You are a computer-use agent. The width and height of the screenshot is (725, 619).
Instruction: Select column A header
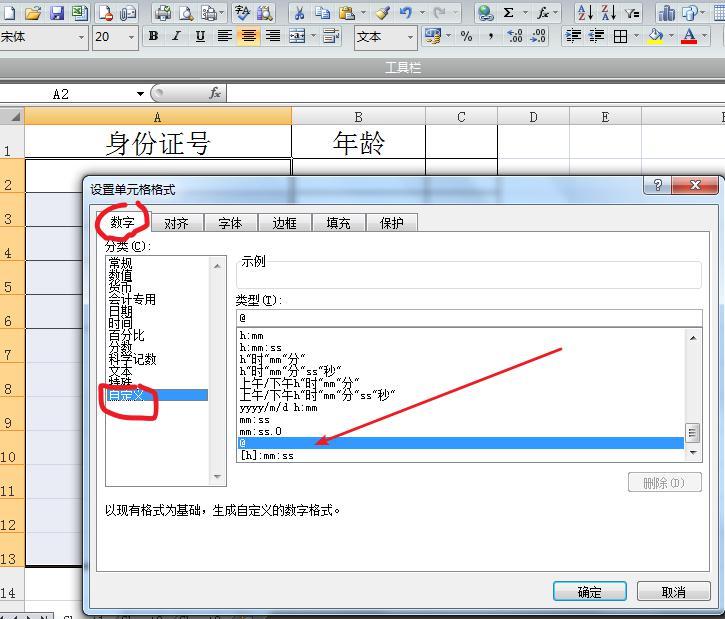click(x=158, y=116)
